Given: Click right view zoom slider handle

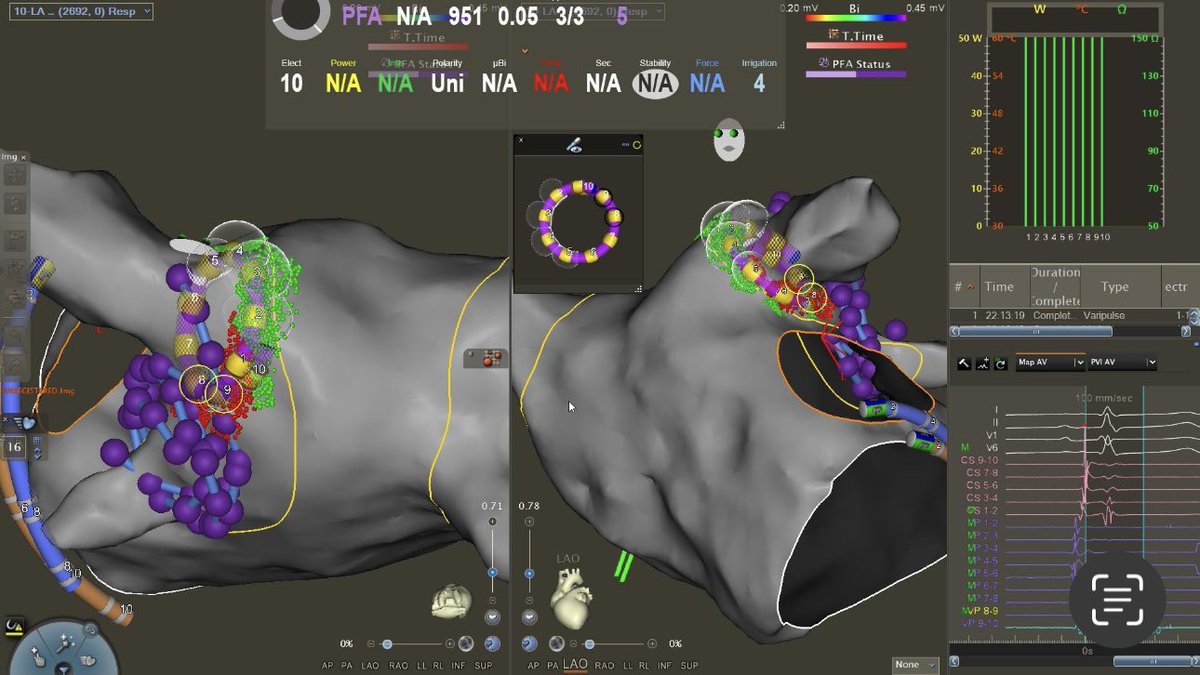Looking at the screenshot, I should click(529, 573).
